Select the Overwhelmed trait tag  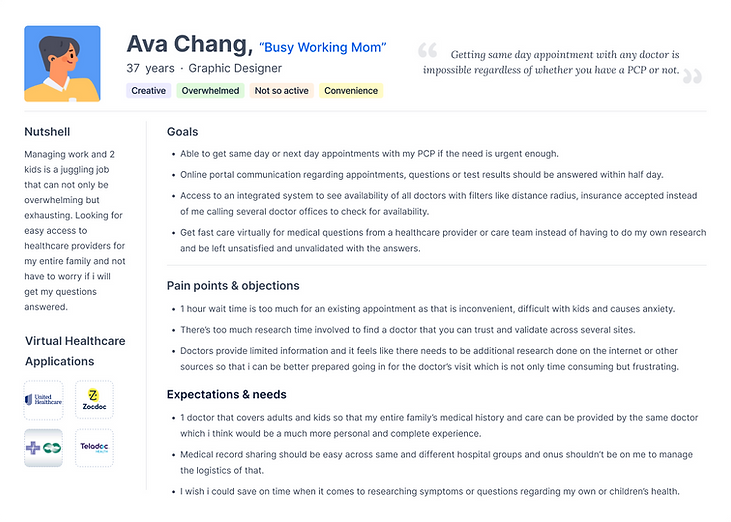tap(210, 90)
